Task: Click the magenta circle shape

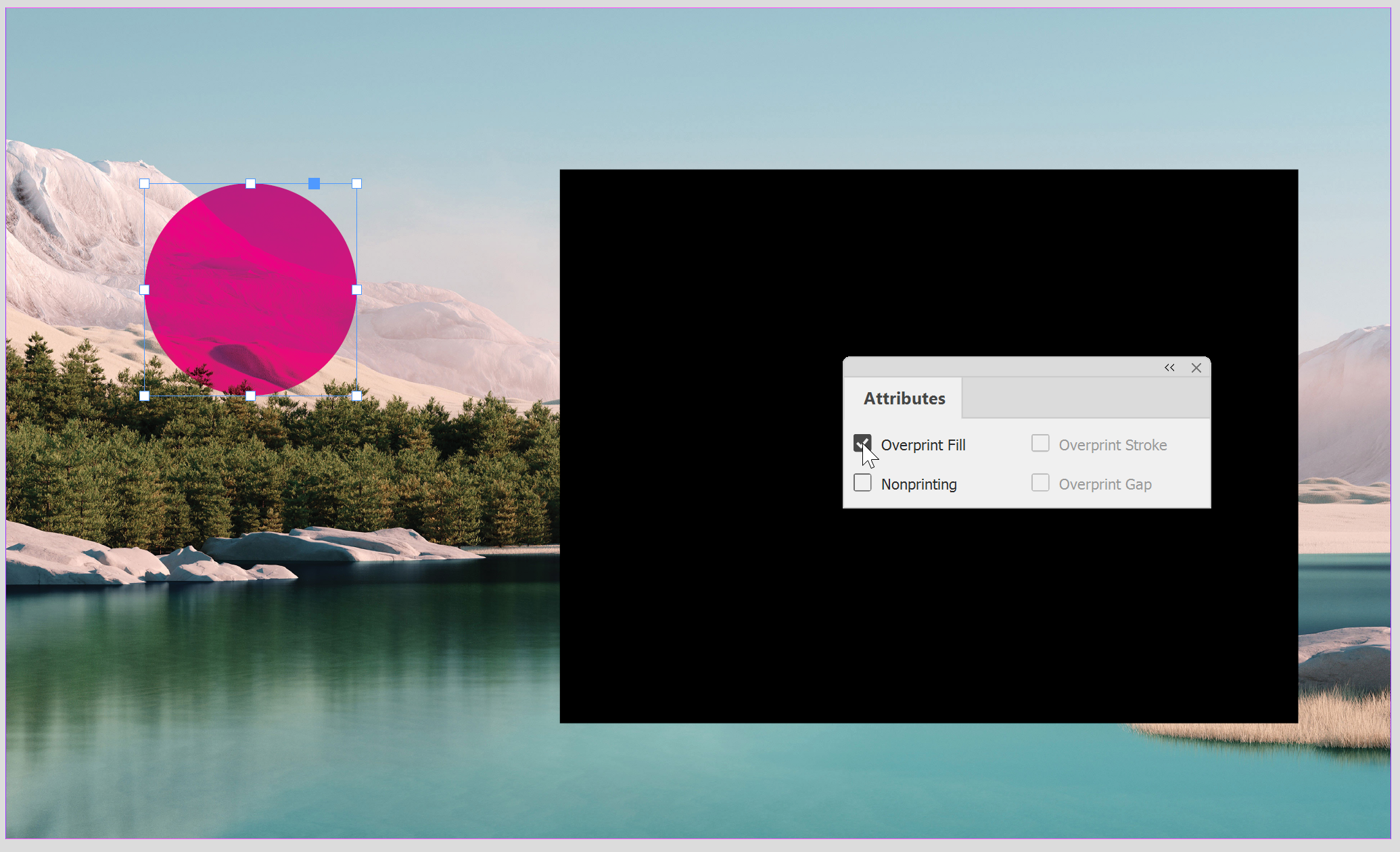Action: (251, 289)
